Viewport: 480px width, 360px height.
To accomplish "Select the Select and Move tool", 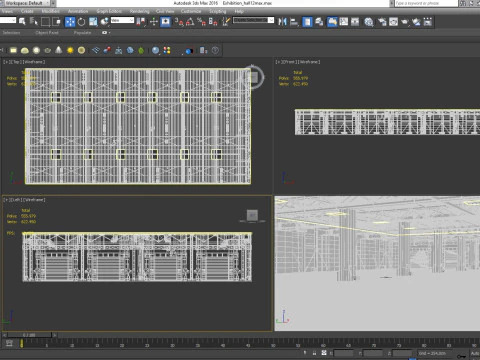I will 70,22.
